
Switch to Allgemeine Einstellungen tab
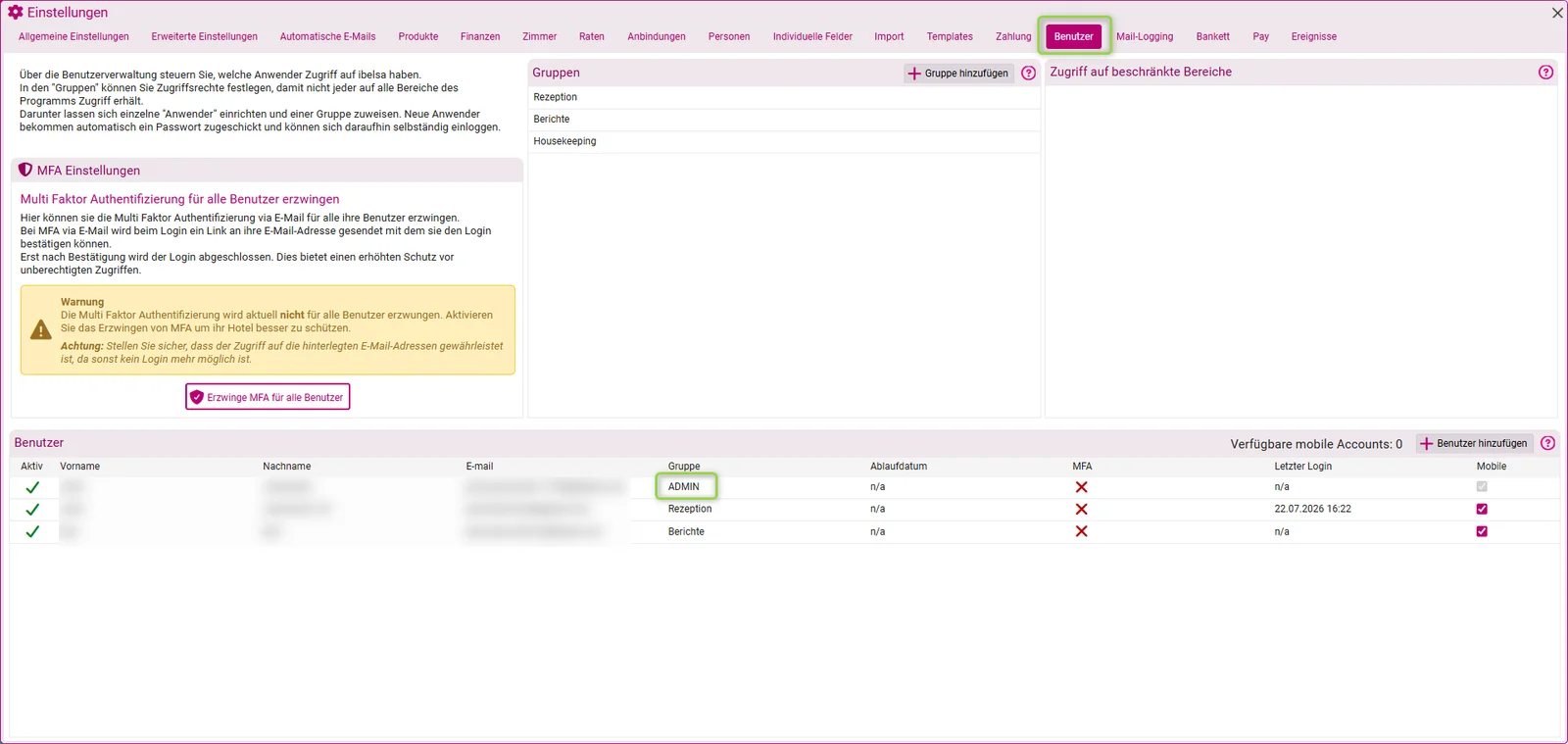pos(73,36)
